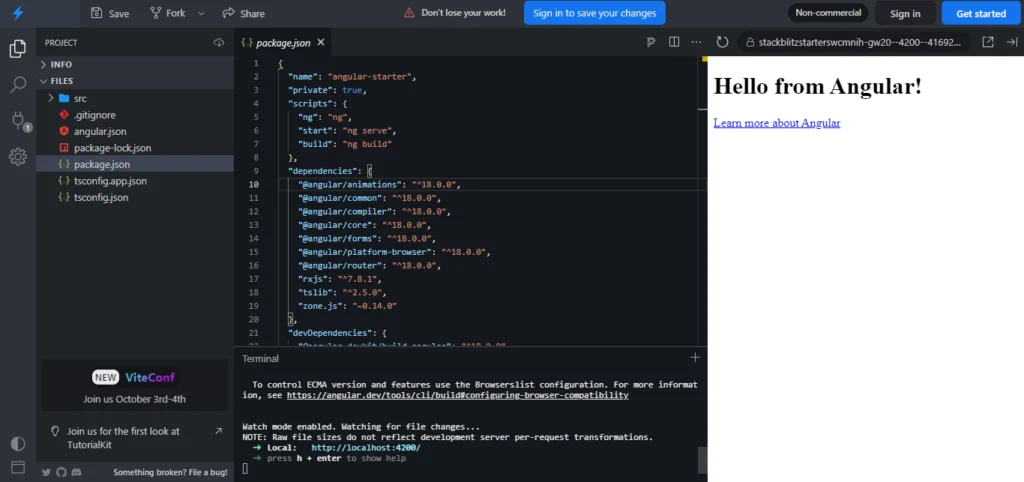Open tsconfig.app.json file
The width and height of the screenshot is (1024, 482).
(135, 181)
